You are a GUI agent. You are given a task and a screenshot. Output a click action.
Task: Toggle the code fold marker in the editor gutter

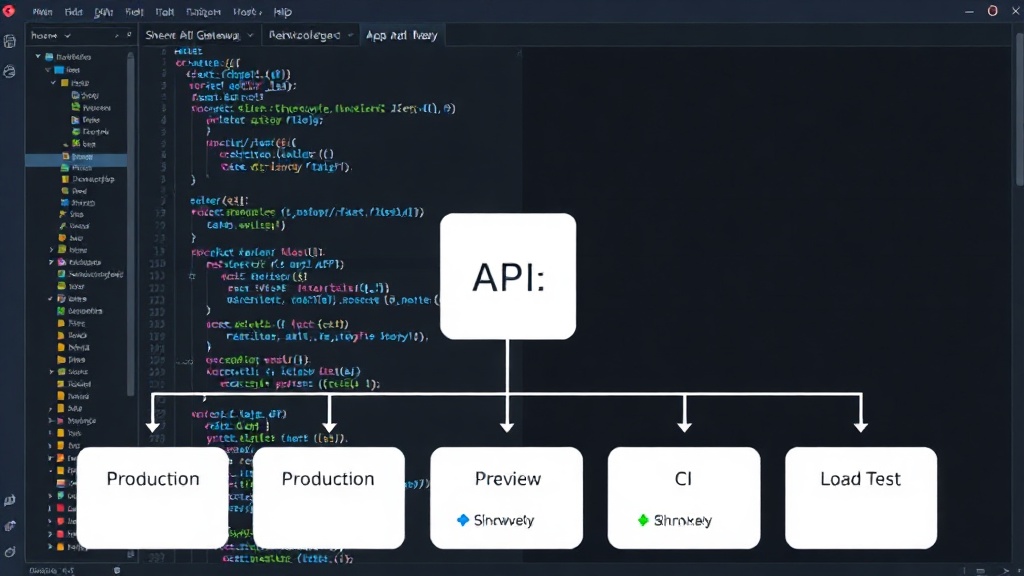[192, 276]
